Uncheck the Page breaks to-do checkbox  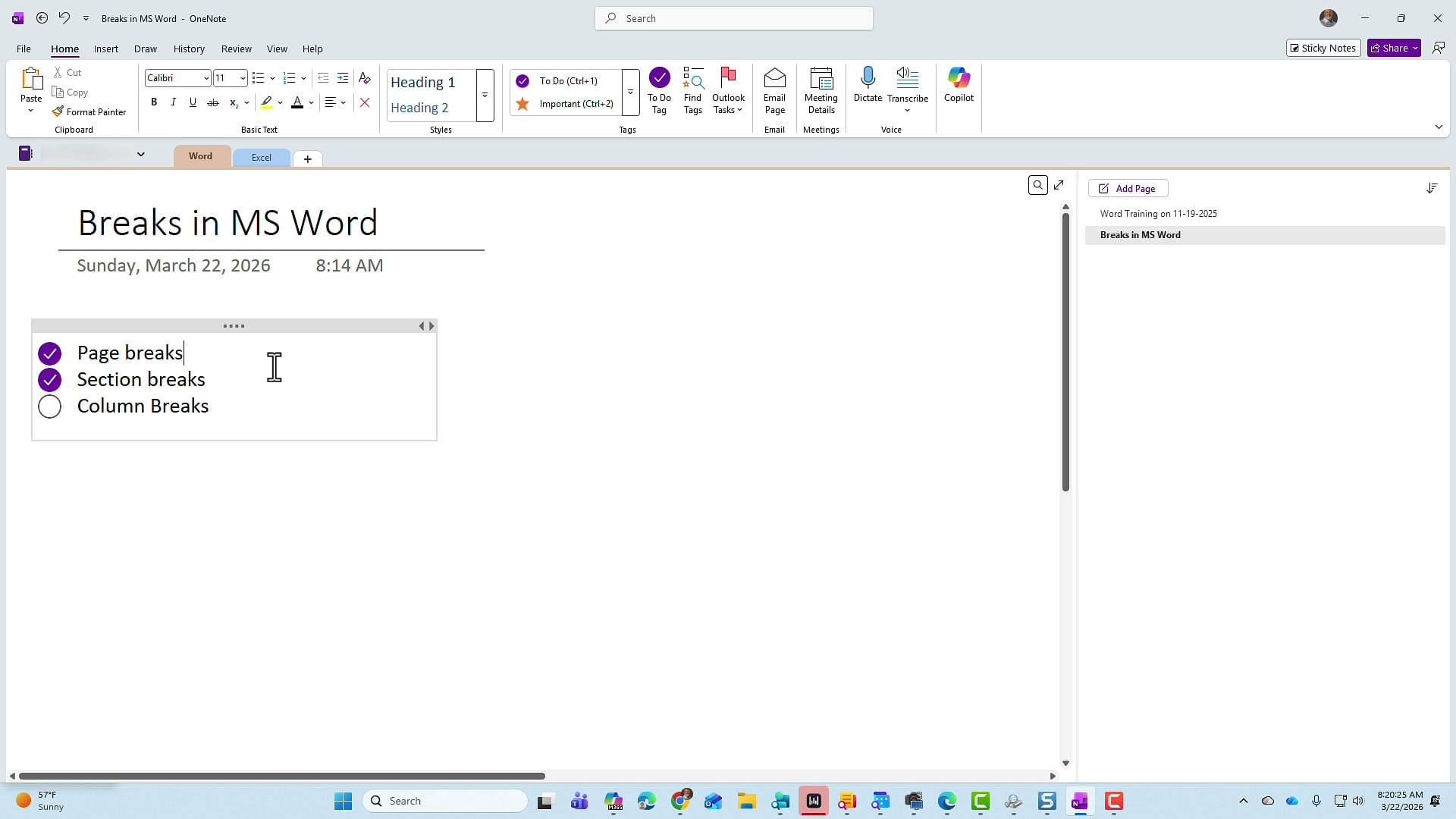[49, 353]
